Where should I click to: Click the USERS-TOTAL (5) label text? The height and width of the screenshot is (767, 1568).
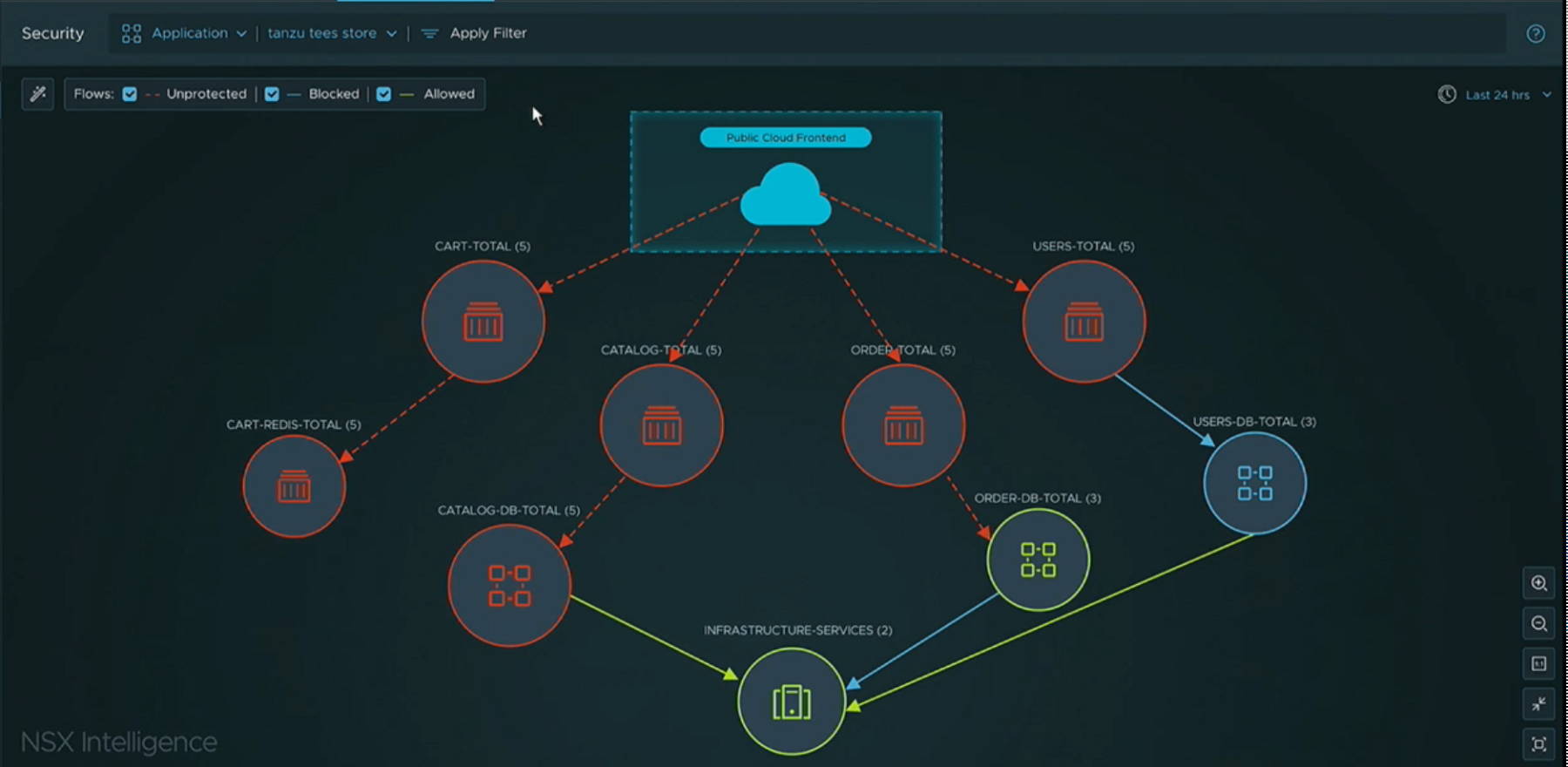(1084, 247)
